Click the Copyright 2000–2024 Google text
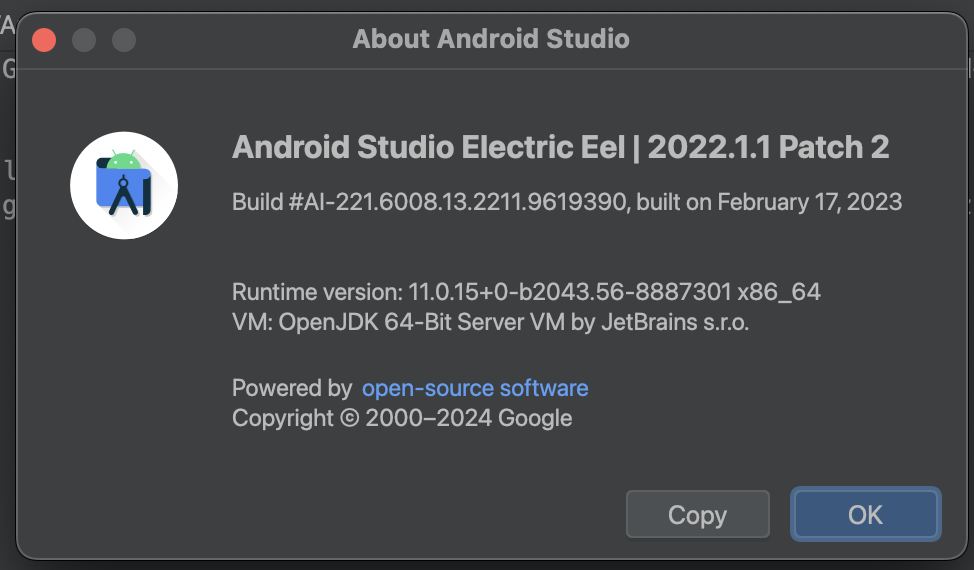 click(x=402, y=418)
